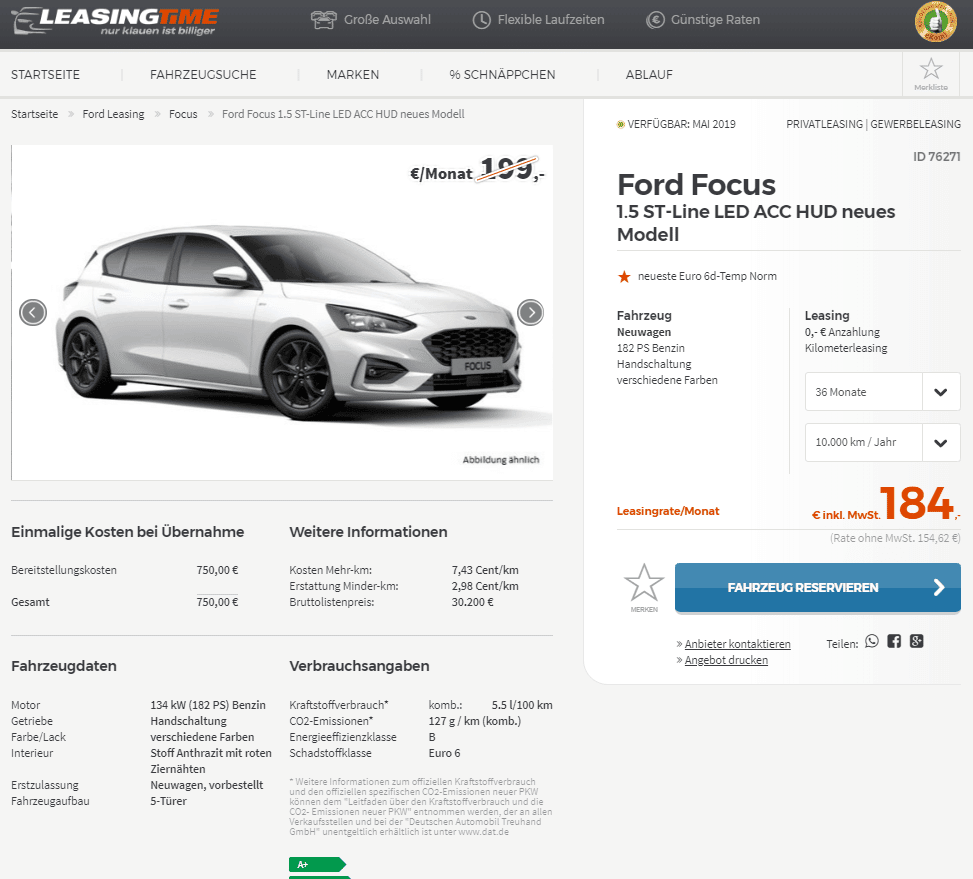Go to Ford Leasing breadcrumb

click(113, 114)
